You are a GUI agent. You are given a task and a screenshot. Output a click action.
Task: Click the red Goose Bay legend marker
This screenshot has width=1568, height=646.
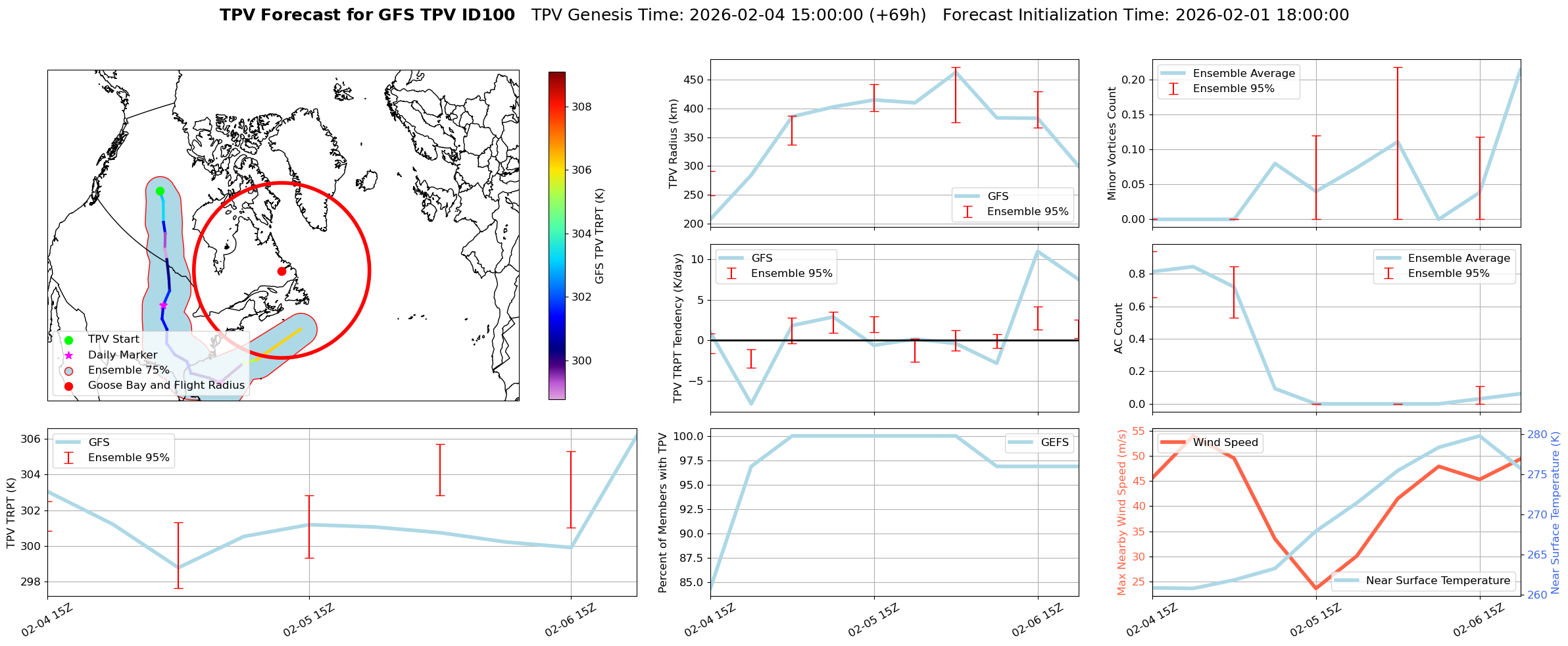pos(68,385)
